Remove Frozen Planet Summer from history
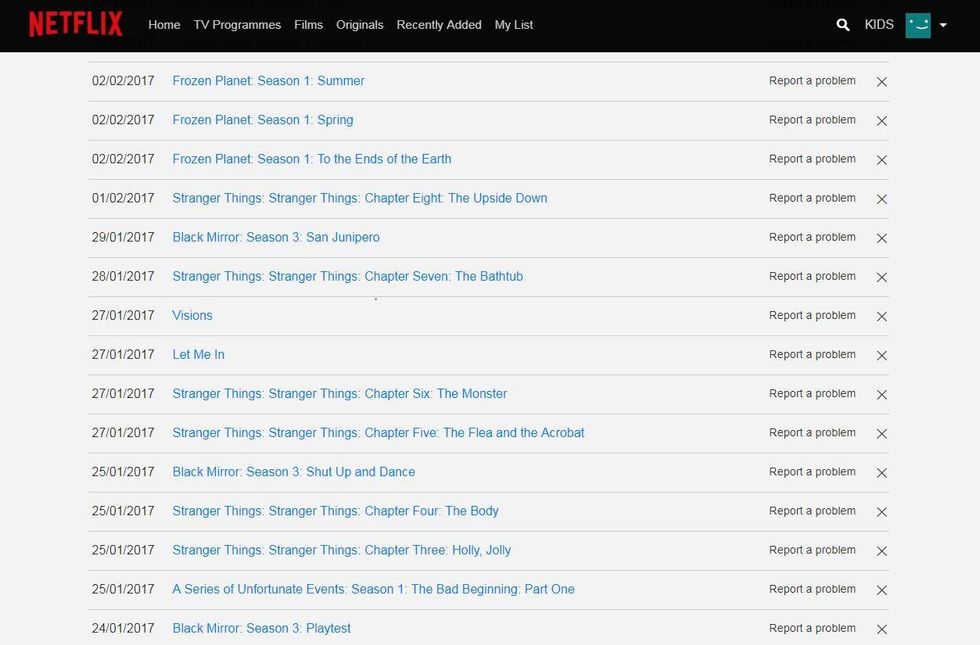This screenshot has width=980, height=645. [x=882, y=82]
